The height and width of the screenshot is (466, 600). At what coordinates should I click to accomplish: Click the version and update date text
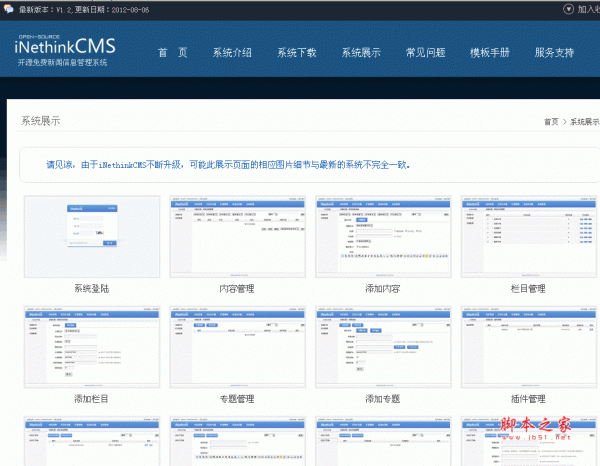[84, 10]
